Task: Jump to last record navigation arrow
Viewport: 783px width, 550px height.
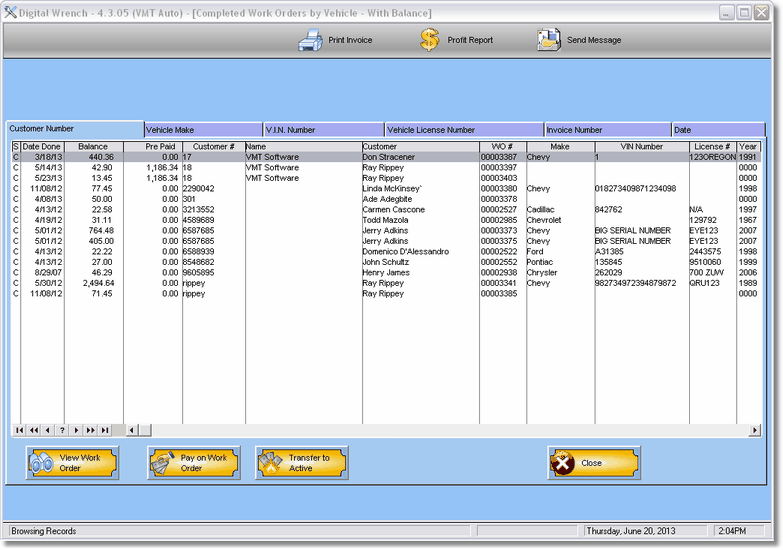Action: (105, 430)
